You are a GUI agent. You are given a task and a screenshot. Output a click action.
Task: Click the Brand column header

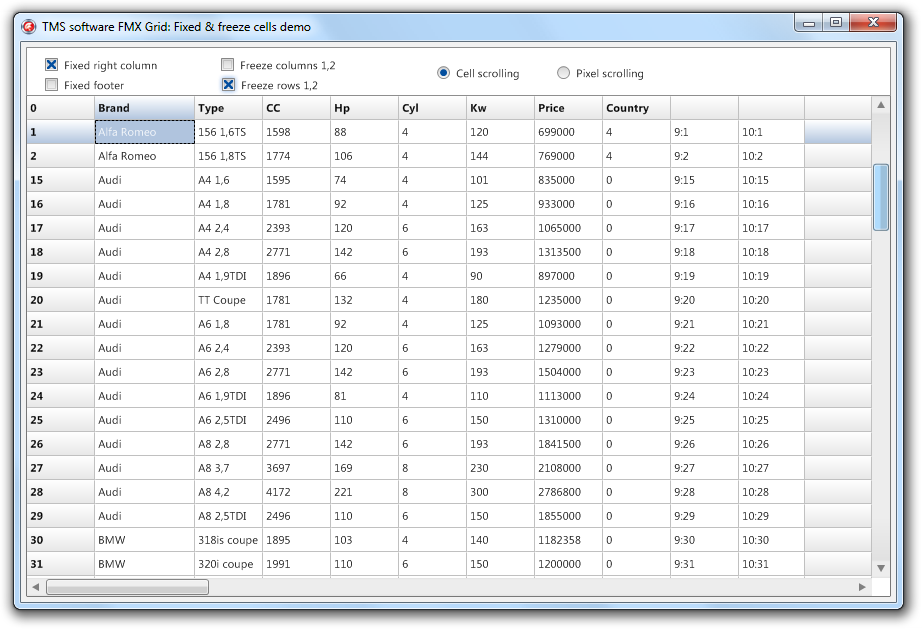[145, 108]
